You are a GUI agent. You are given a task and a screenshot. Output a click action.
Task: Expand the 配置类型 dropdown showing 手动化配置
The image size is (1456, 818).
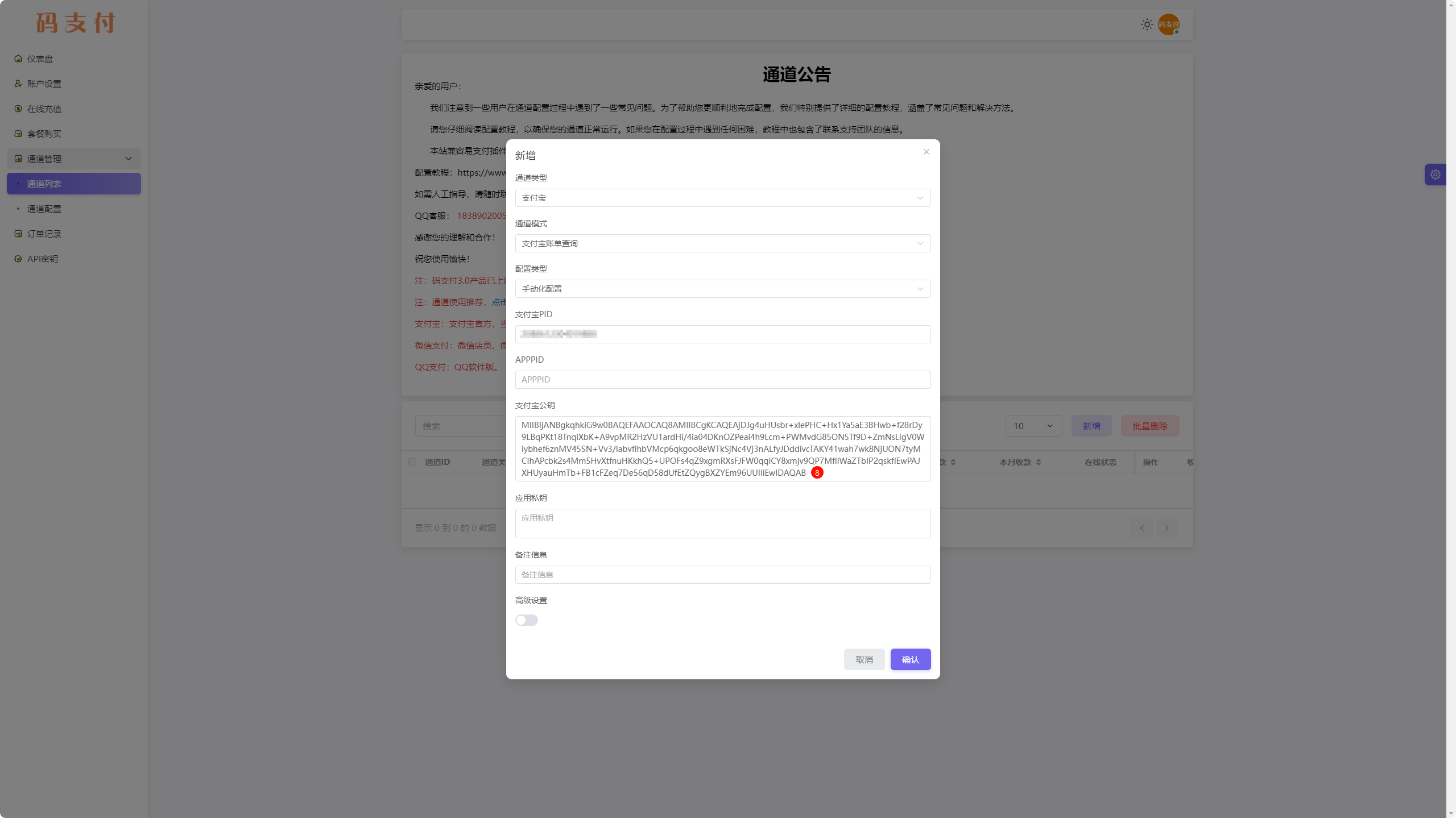coord(722,289)
